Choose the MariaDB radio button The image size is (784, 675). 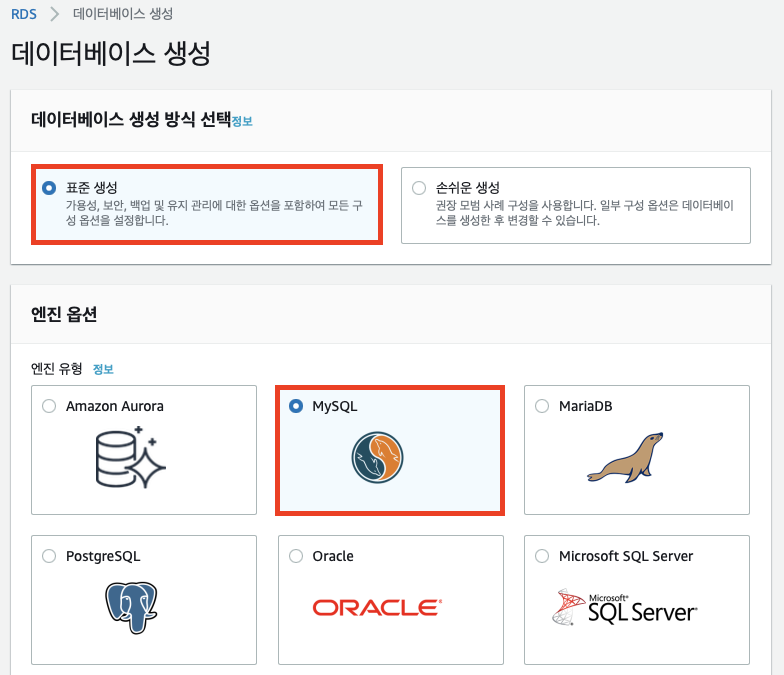pyautogui.click(x=542, y=406)
